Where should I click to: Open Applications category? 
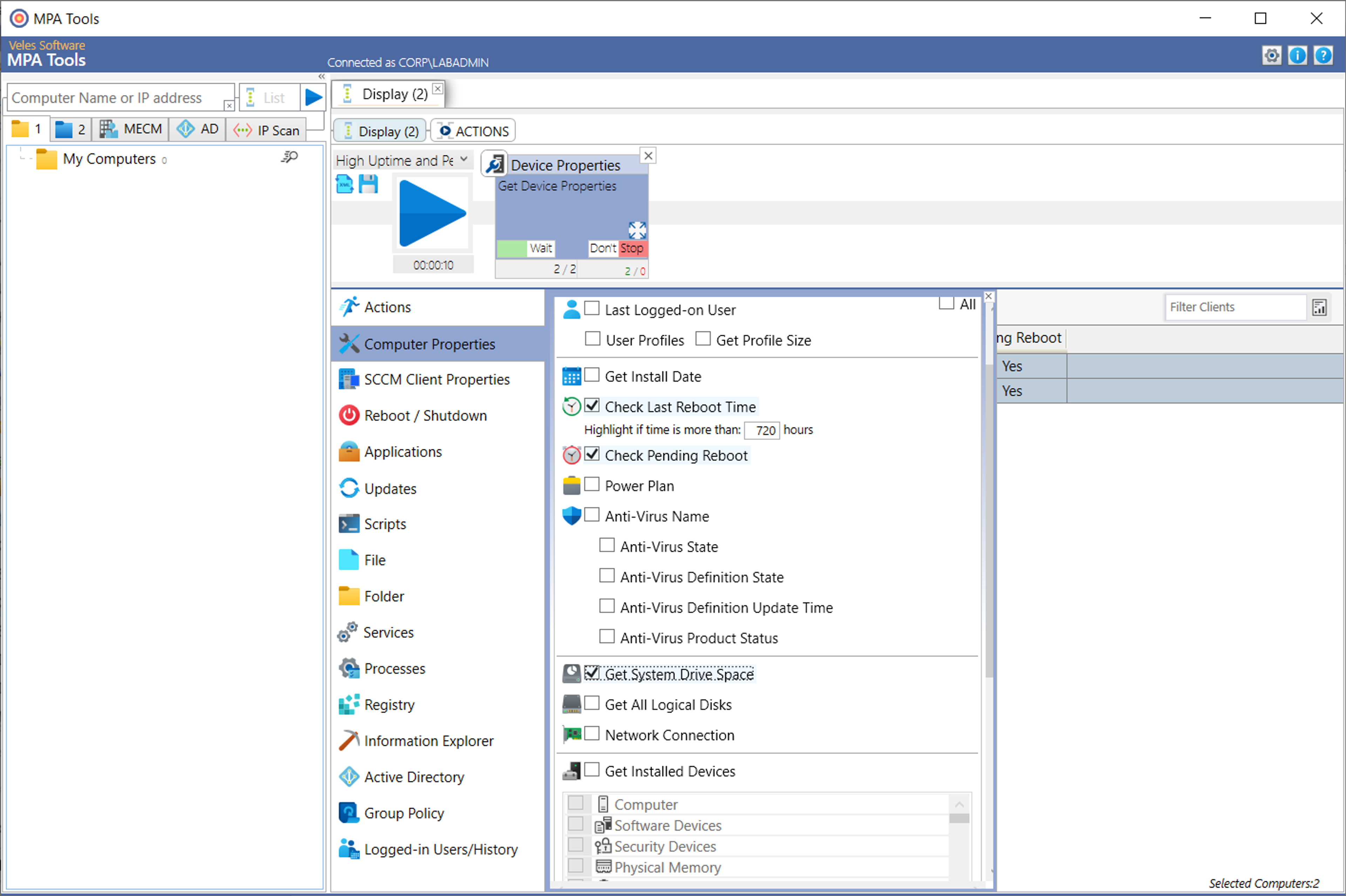pyautogui.click(x=437, y=452)
